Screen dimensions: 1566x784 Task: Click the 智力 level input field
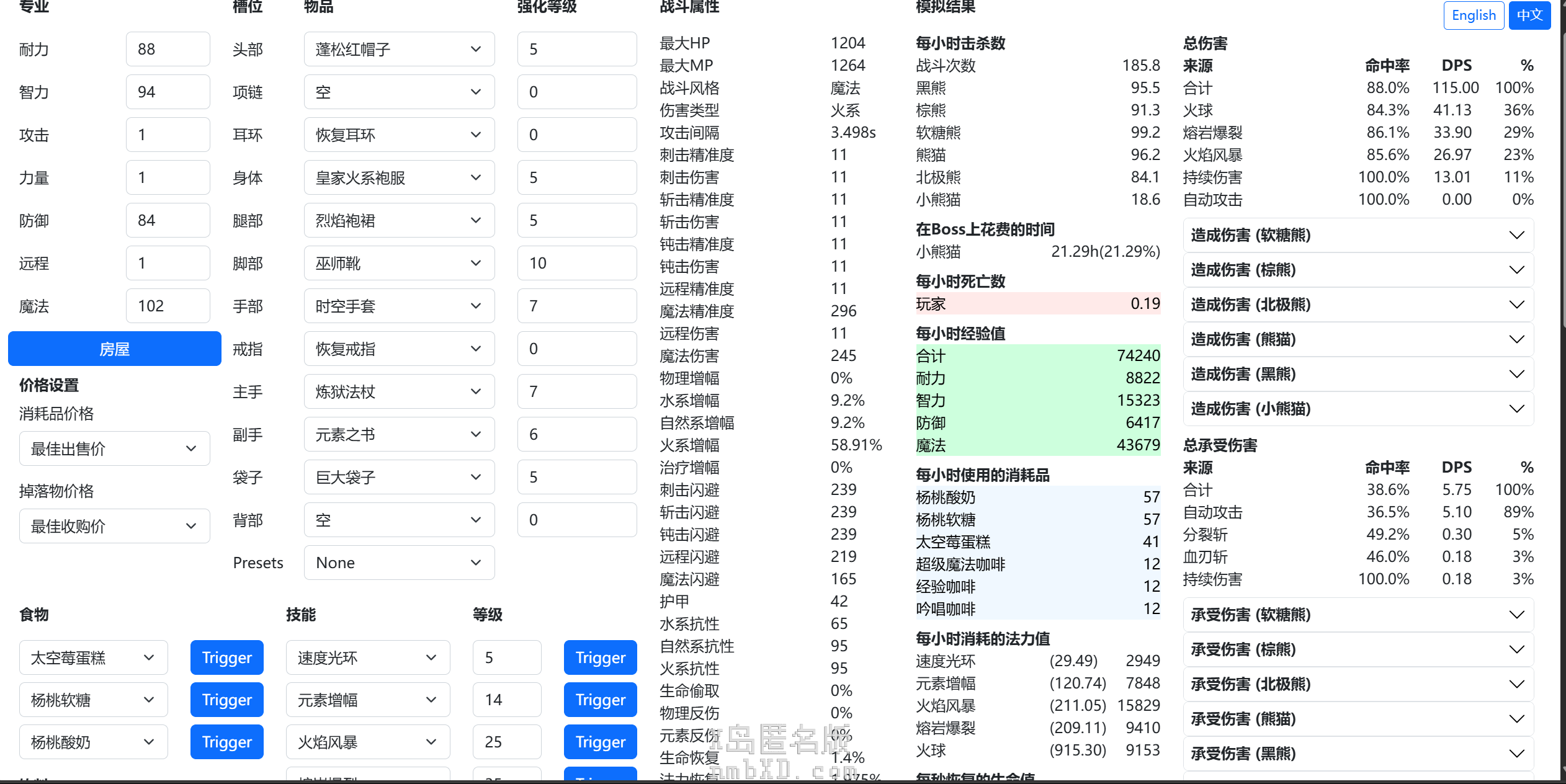pyautogui.click(x=168, y=92)
